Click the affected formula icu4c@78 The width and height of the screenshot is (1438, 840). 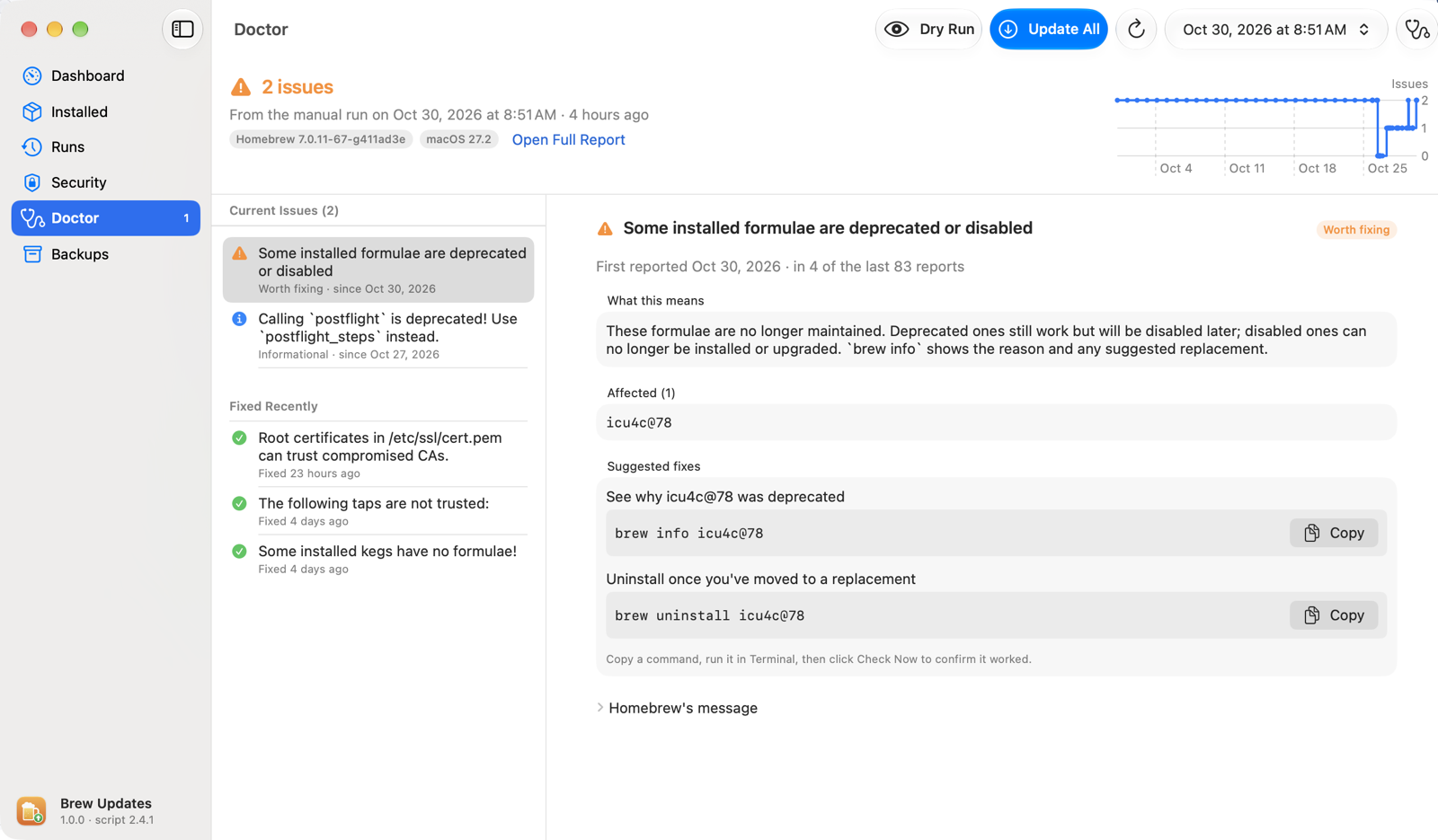tap(639, 422)
